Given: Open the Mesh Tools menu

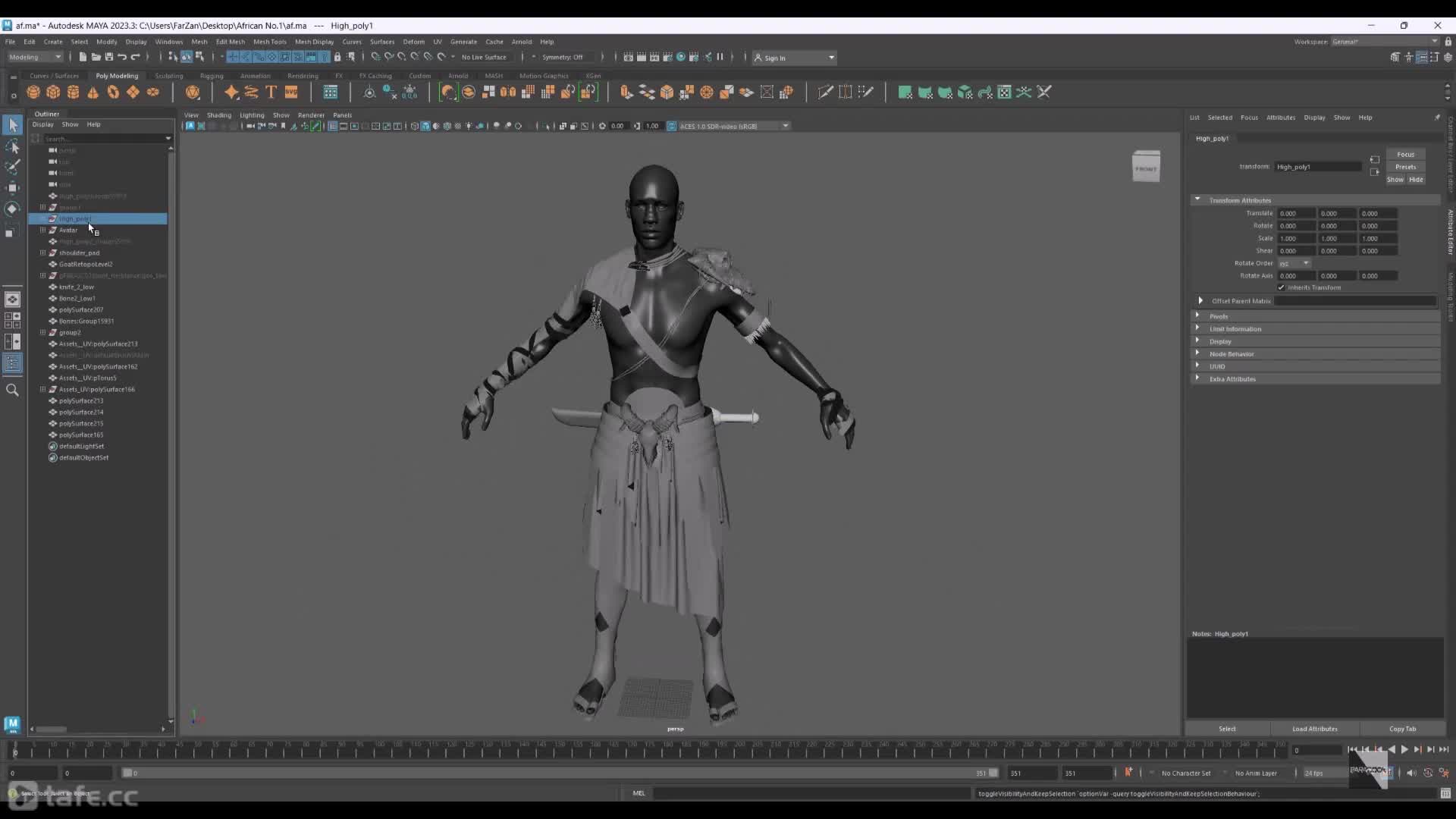Looking at the screenshot, I should [269, 42].
